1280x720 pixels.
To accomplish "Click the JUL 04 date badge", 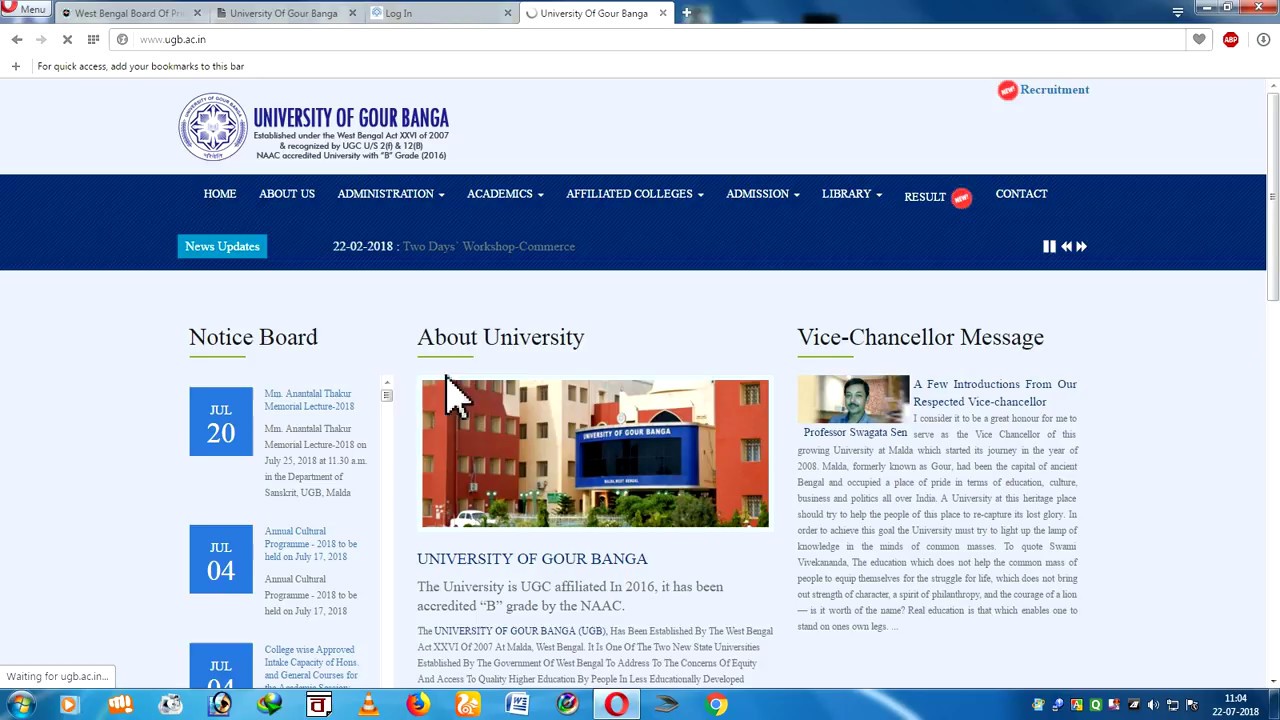I will point(221,559).
